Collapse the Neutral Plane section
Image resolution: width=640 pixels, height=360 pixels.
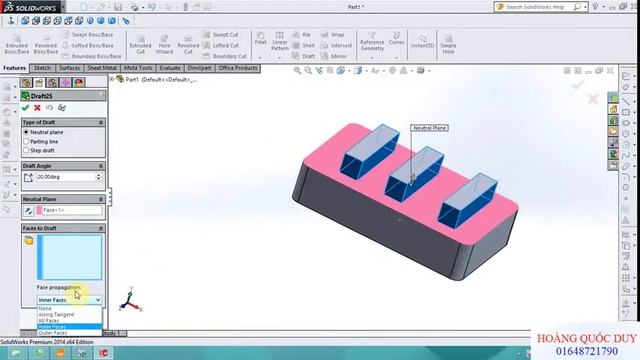(x=101, y=199)
